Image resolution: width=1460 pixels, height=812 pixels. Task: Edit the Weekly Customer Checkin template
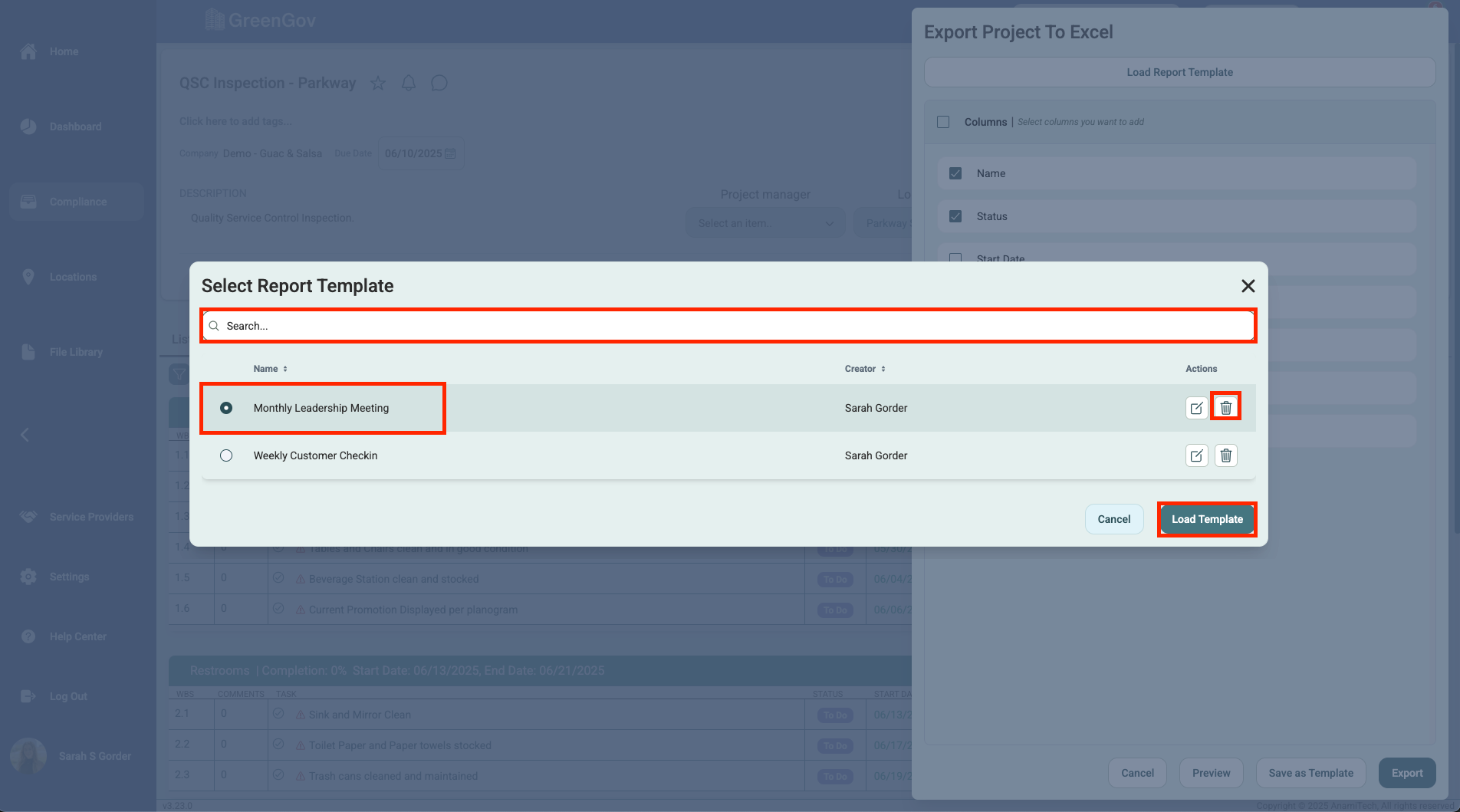(x=1196, y=455)
